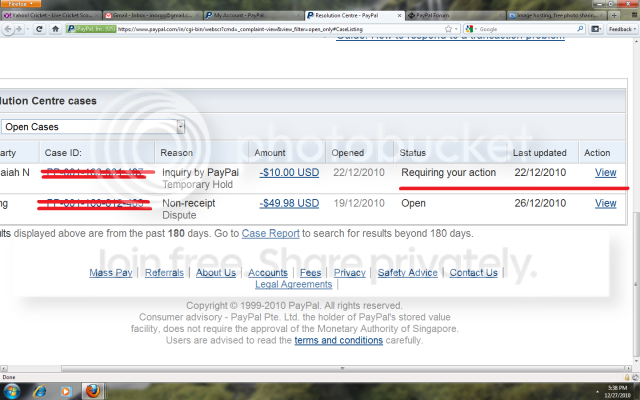
Task: Select the Inquiry by PayPal reason text
Action: (x=200, y=173)
